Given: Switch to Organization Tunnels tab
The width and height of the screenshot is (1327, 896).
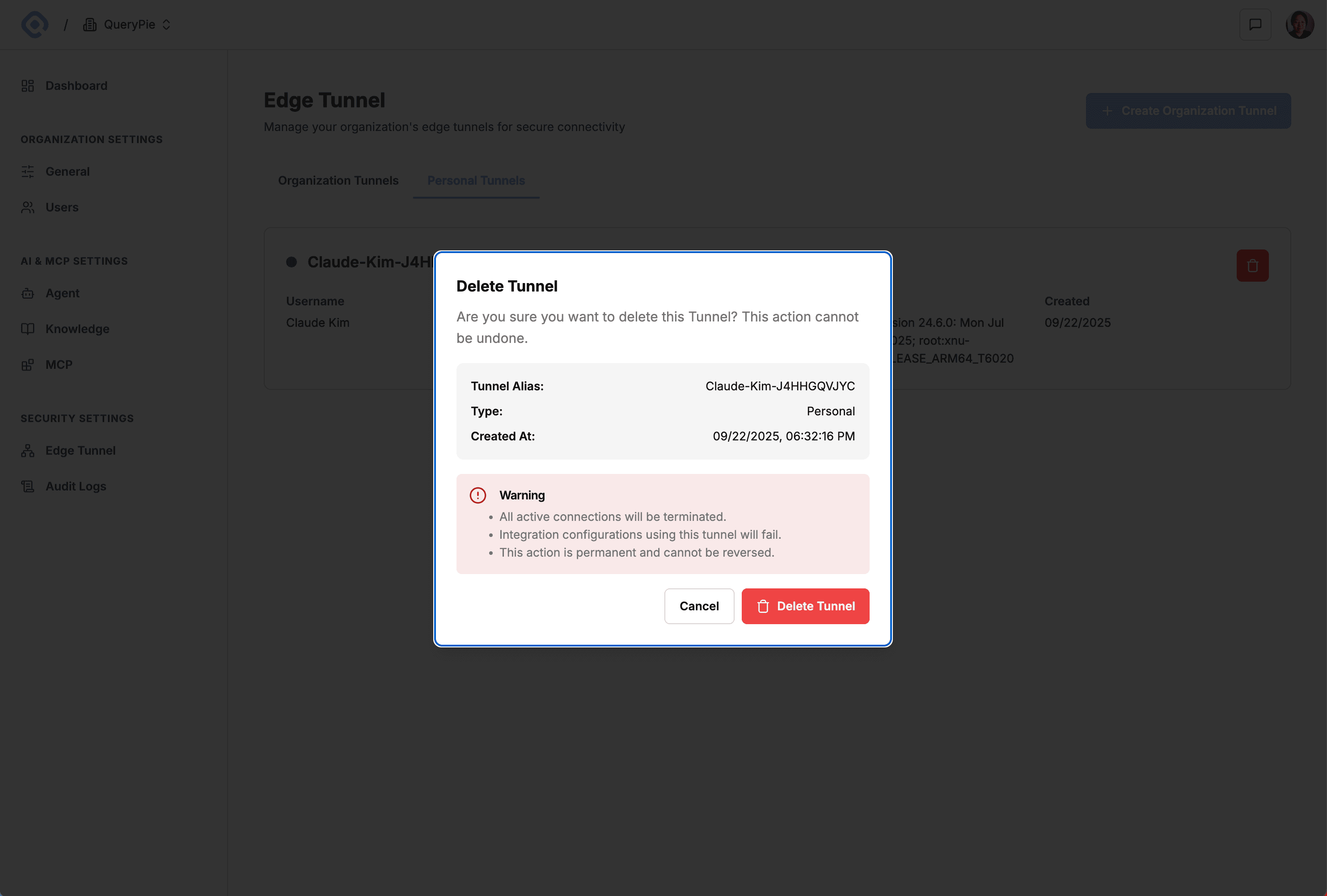Looking at the screenshot, I should click(338, 181).
